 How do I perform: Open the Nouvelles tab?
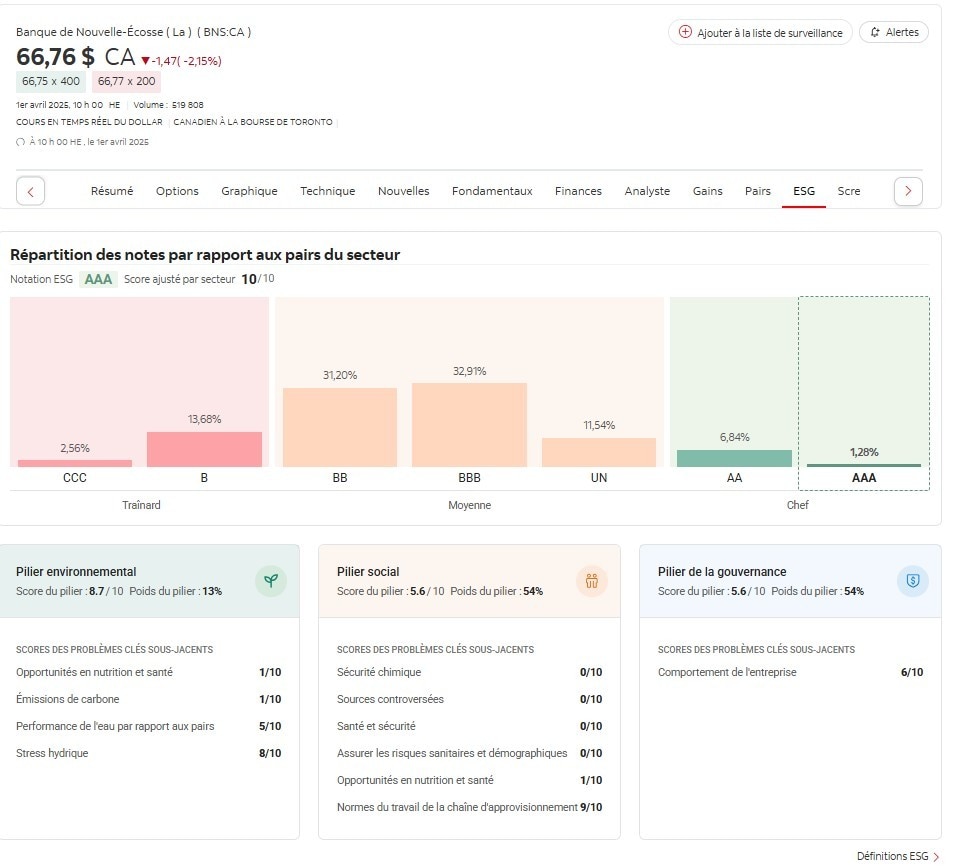click(x=403, y=191)
